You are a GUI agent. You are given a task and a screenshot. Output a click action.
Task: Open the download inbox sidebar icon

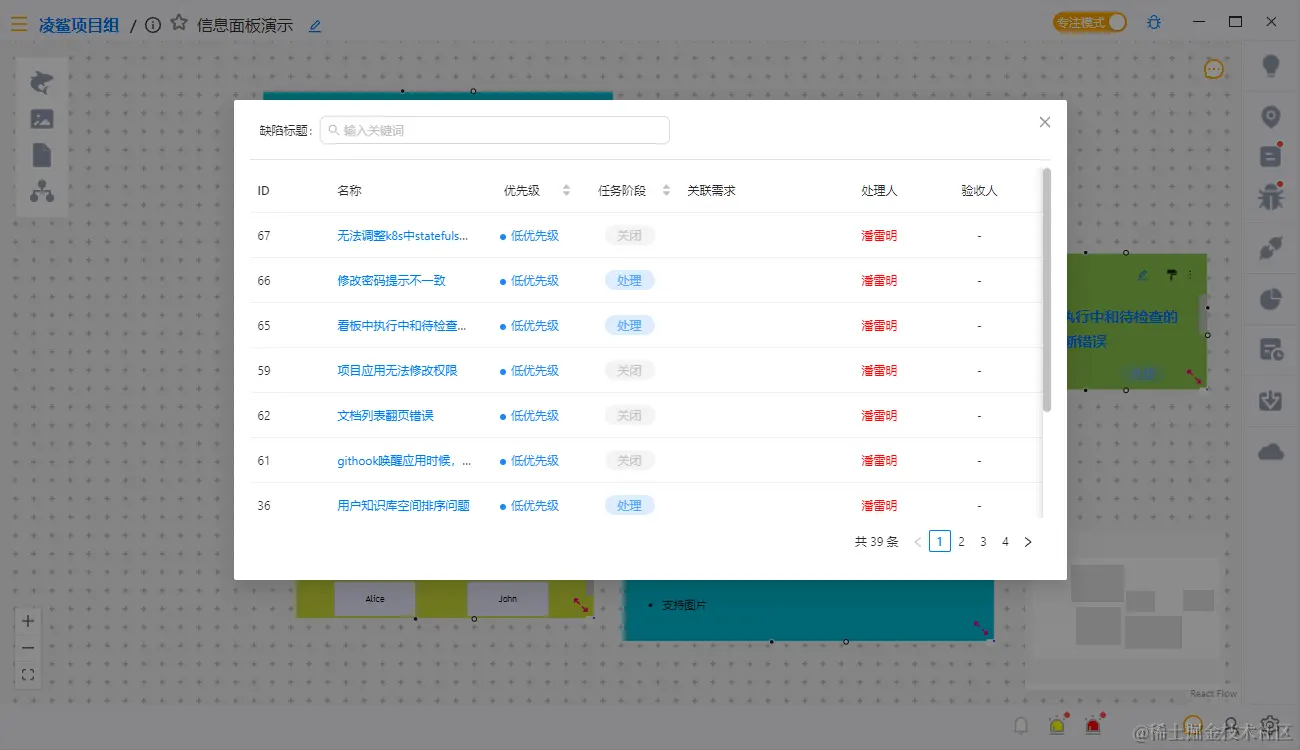[1271, 401]
